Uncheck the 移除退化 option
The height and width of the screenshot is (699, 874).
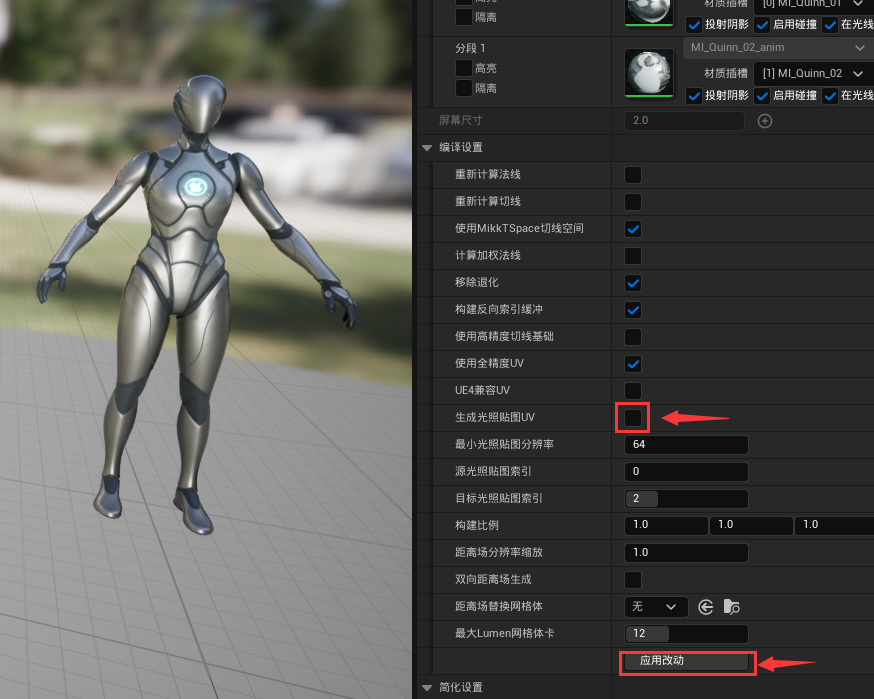pos(633,283)
